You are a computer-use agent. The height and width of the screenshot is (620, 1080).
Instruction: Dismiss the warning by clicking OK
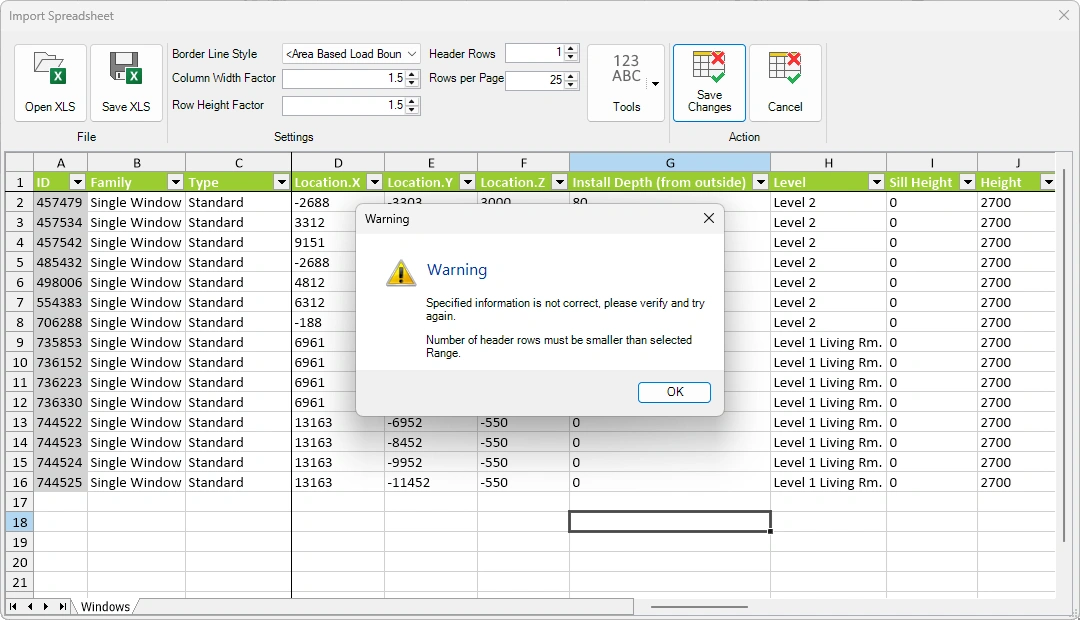(674, 392)
